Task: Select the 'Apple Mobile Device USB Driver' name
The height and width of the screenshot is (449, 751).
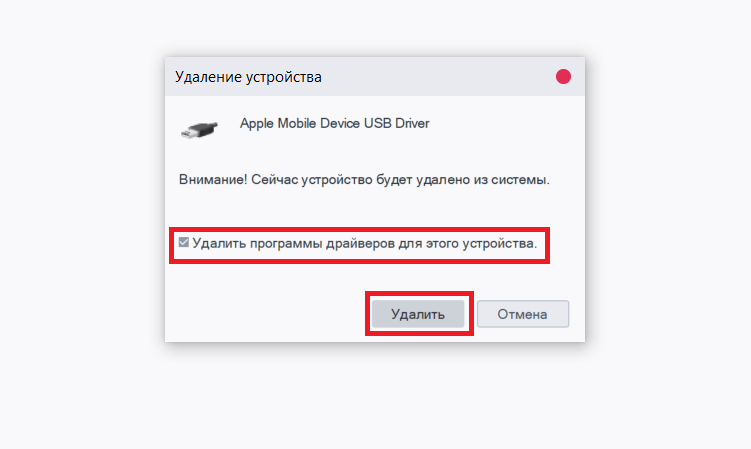Action: [334, 124]
